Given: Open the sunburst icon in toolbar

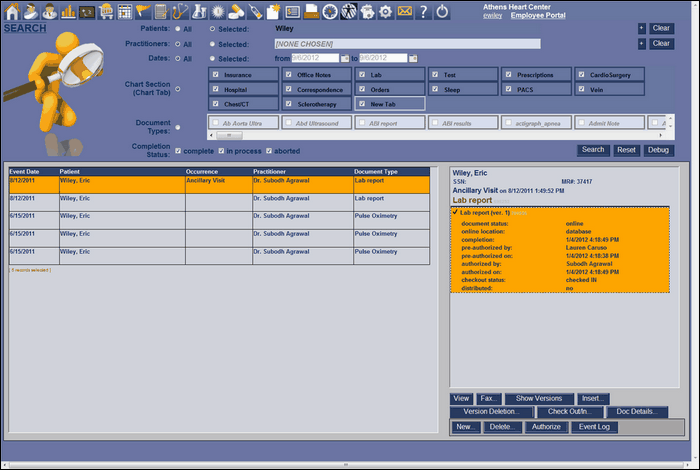Looking at the screenshot, I should point(218,11).
